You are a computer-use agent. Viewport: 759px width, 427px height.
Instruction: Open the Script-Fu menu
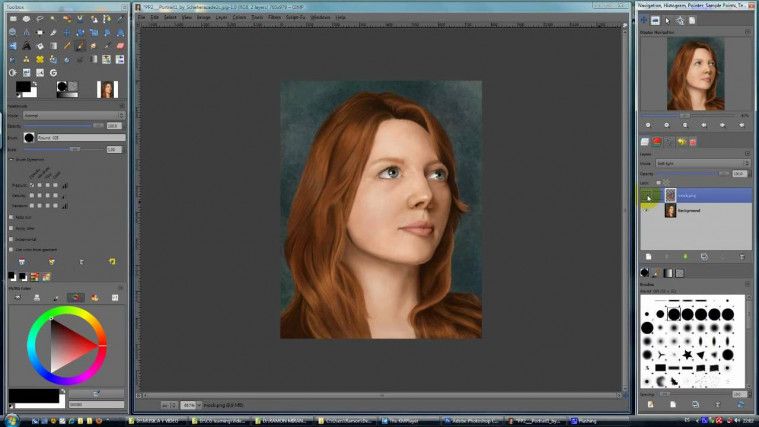tap(295, 17)
